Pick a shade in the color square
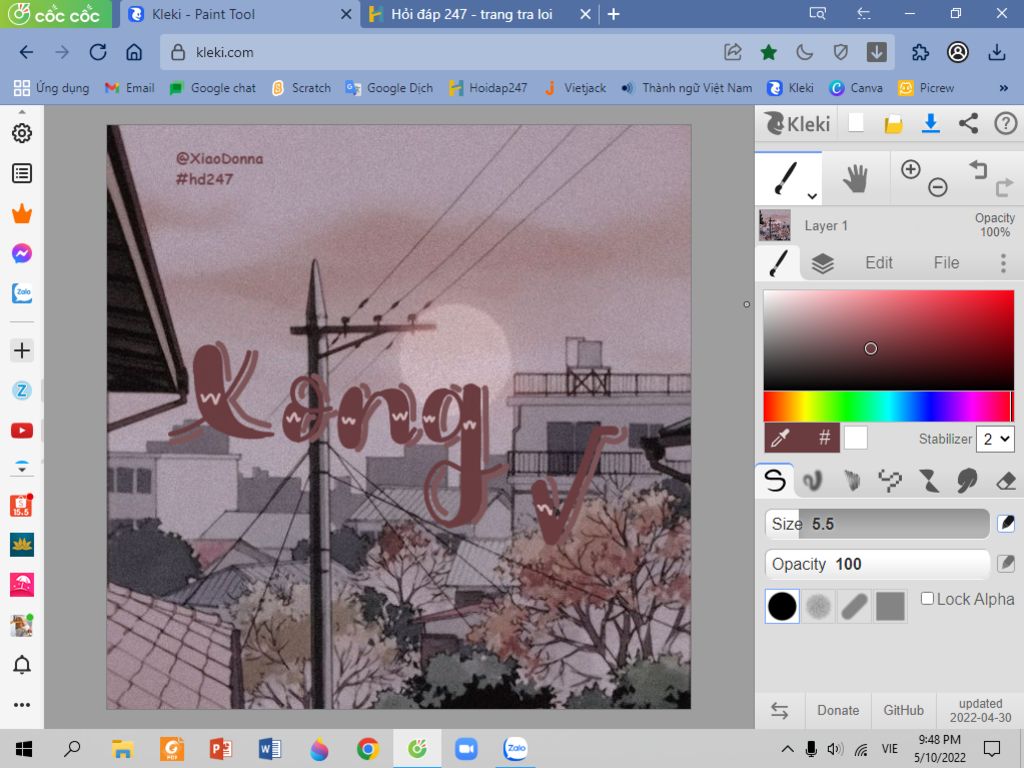 pos(888,340)
